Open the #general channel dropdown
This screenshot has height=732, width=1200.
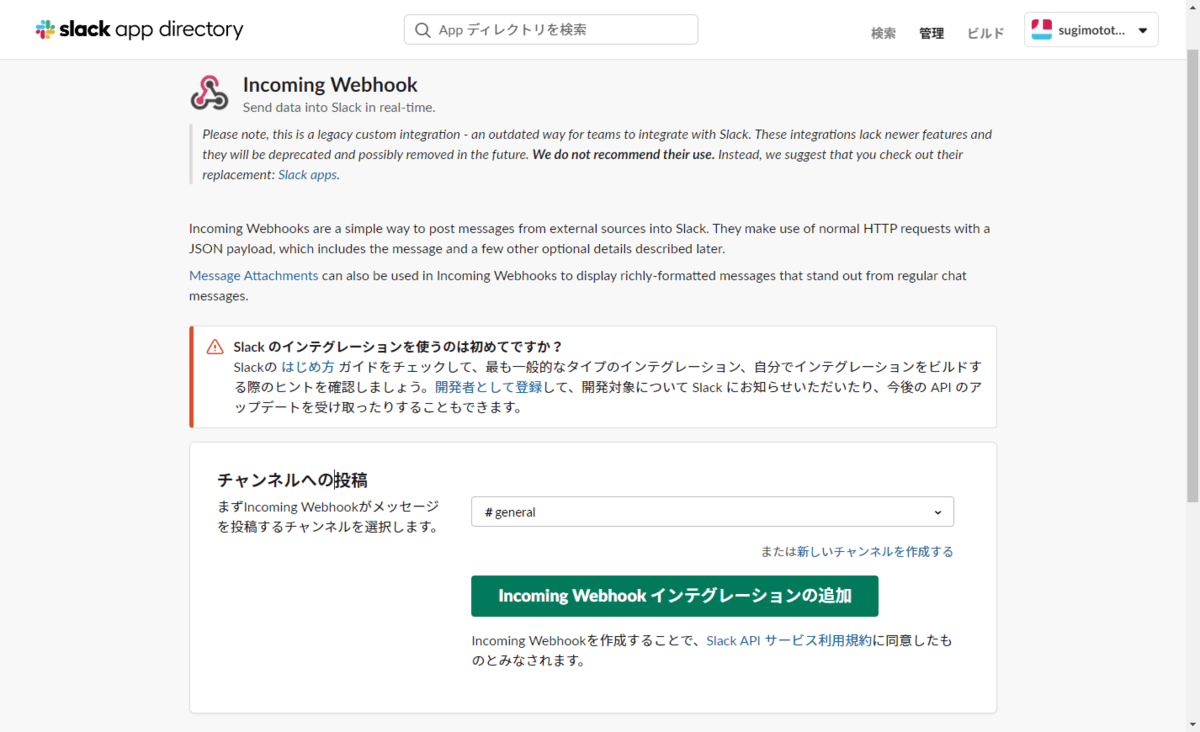tap(712, 512)
